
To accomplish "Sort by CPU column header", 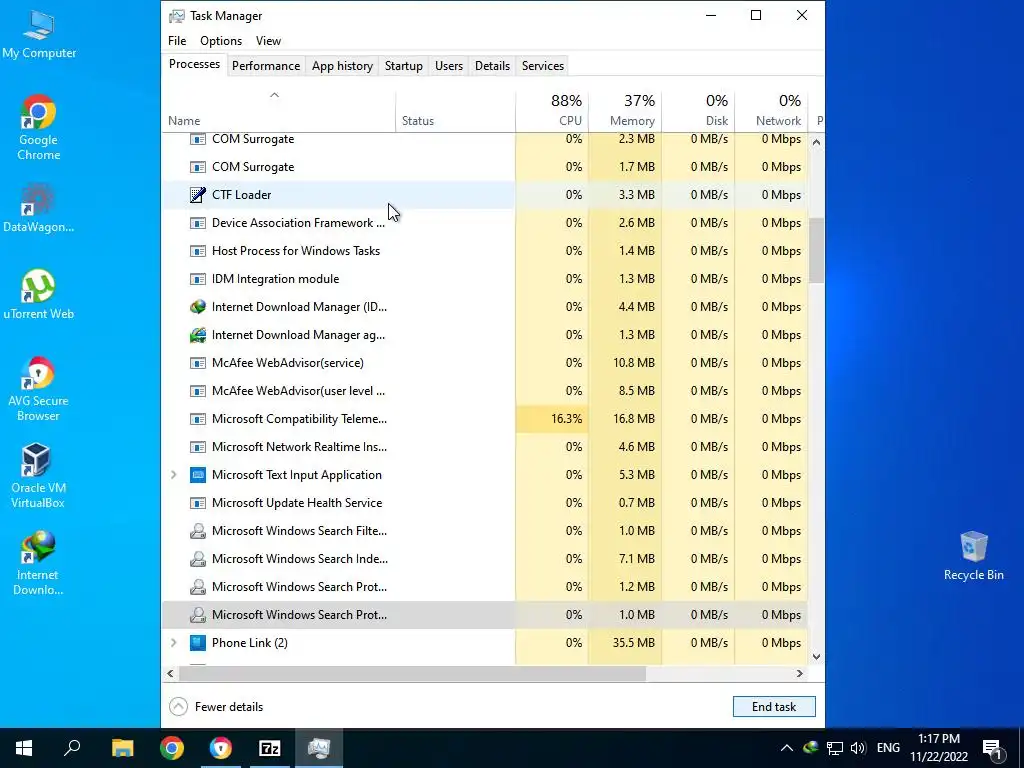I will pyautogui.click(x=552, y=111).
